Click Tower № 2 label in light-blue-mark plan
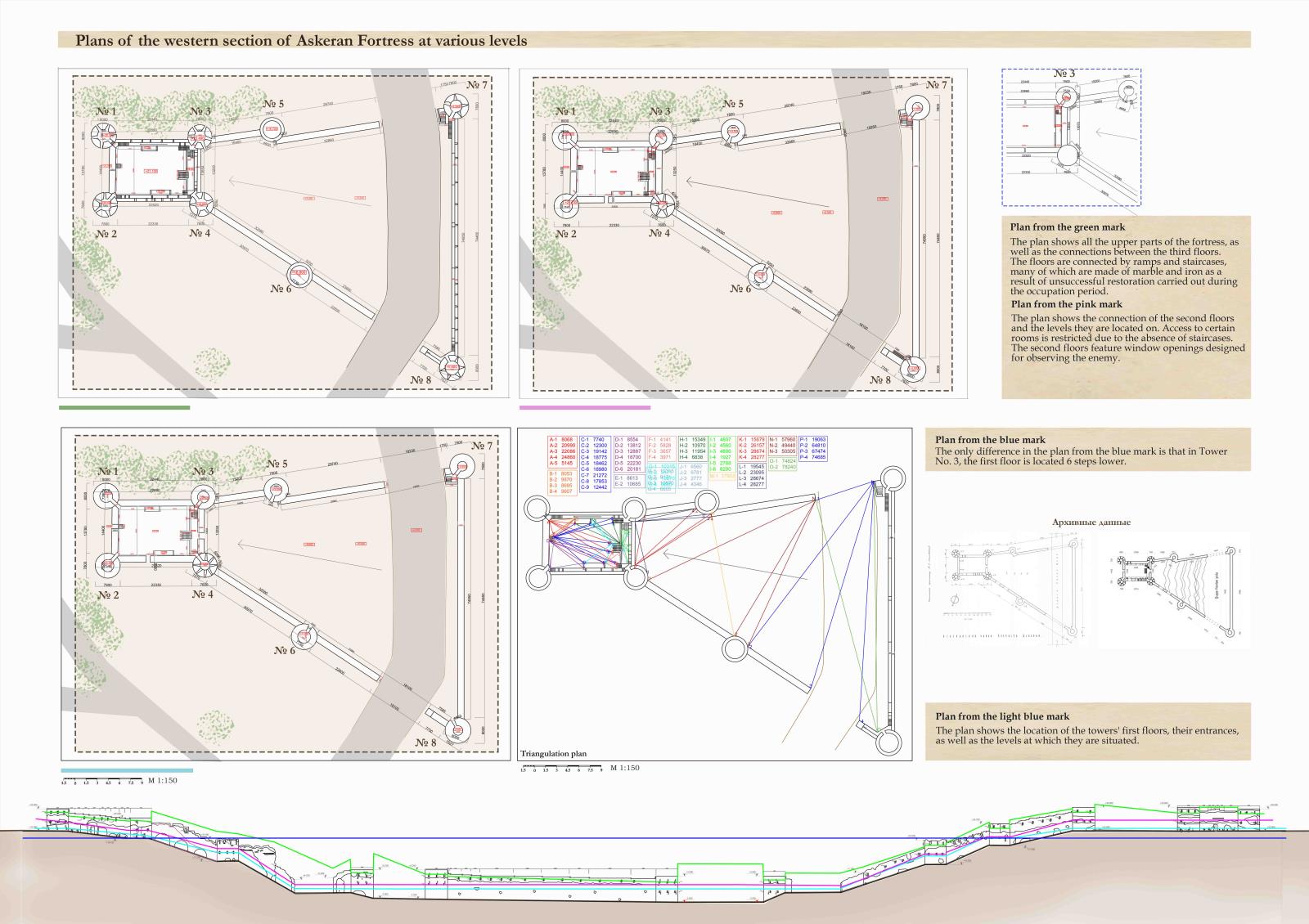Screen dimensions: 1309x924 [108, 595]
